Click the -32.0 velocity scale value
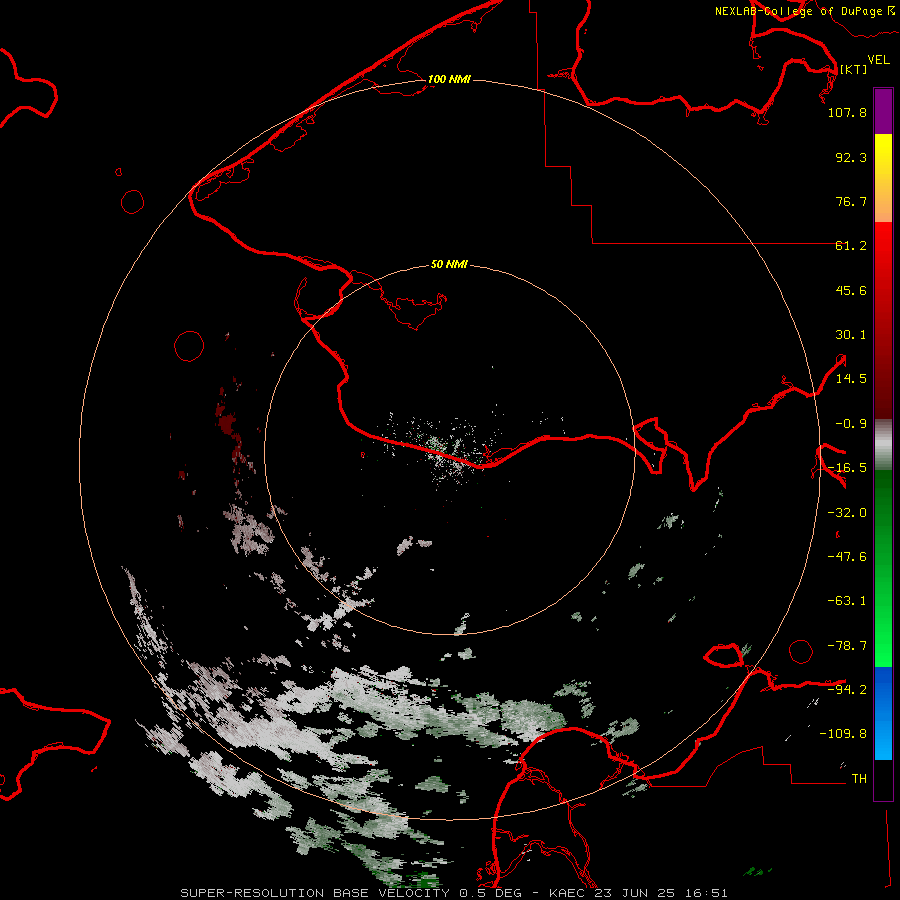The image size is (900, 900). [x=847, y=513]
